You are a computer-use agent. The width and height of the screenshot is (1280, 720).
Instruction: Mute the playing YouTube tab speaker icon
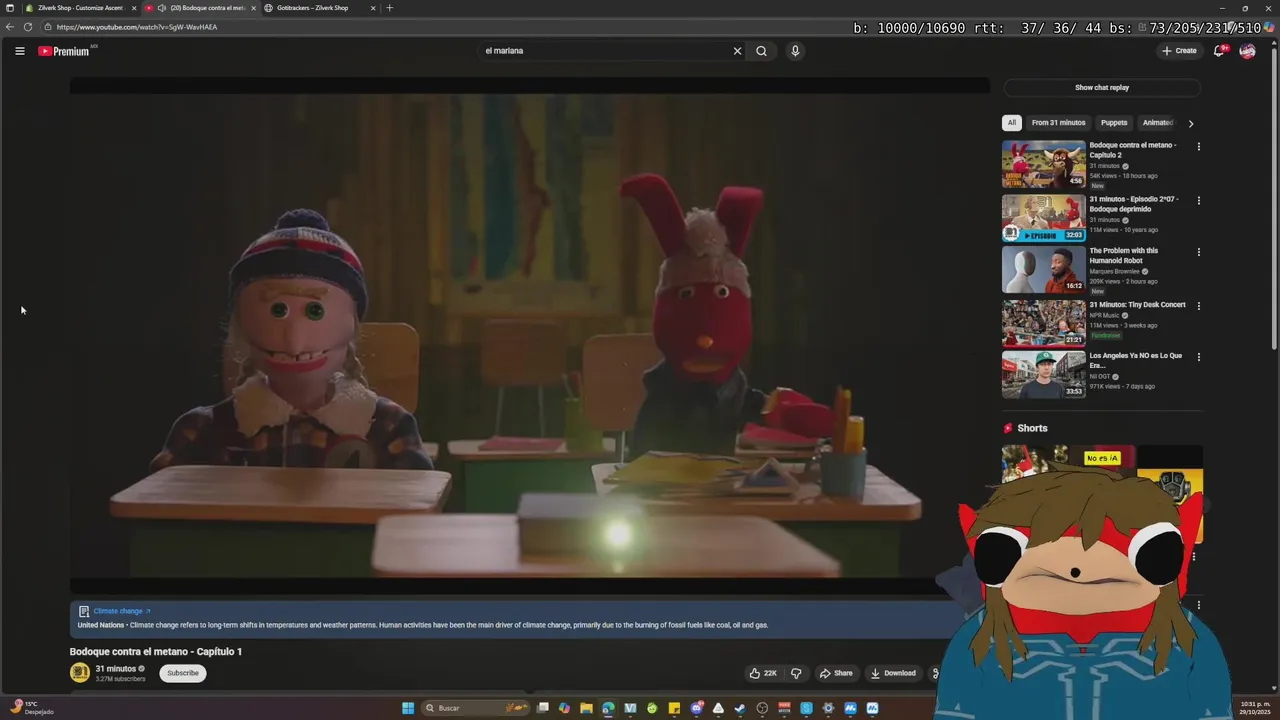[161, 8]
